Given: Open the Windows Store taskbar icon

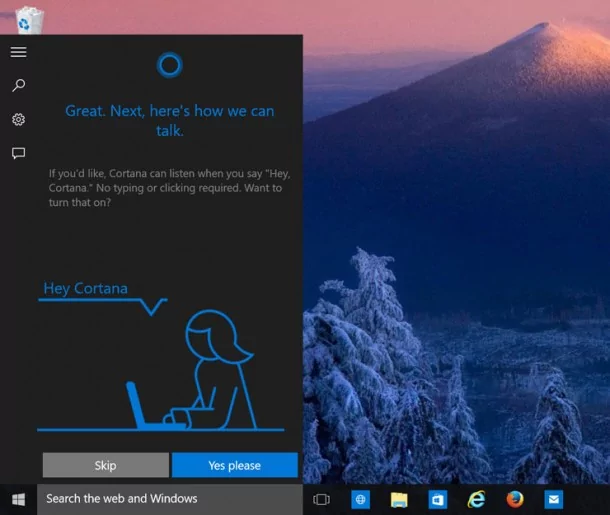Looking at the screenshot, I should pyautogui.click(x=438, y=500).
